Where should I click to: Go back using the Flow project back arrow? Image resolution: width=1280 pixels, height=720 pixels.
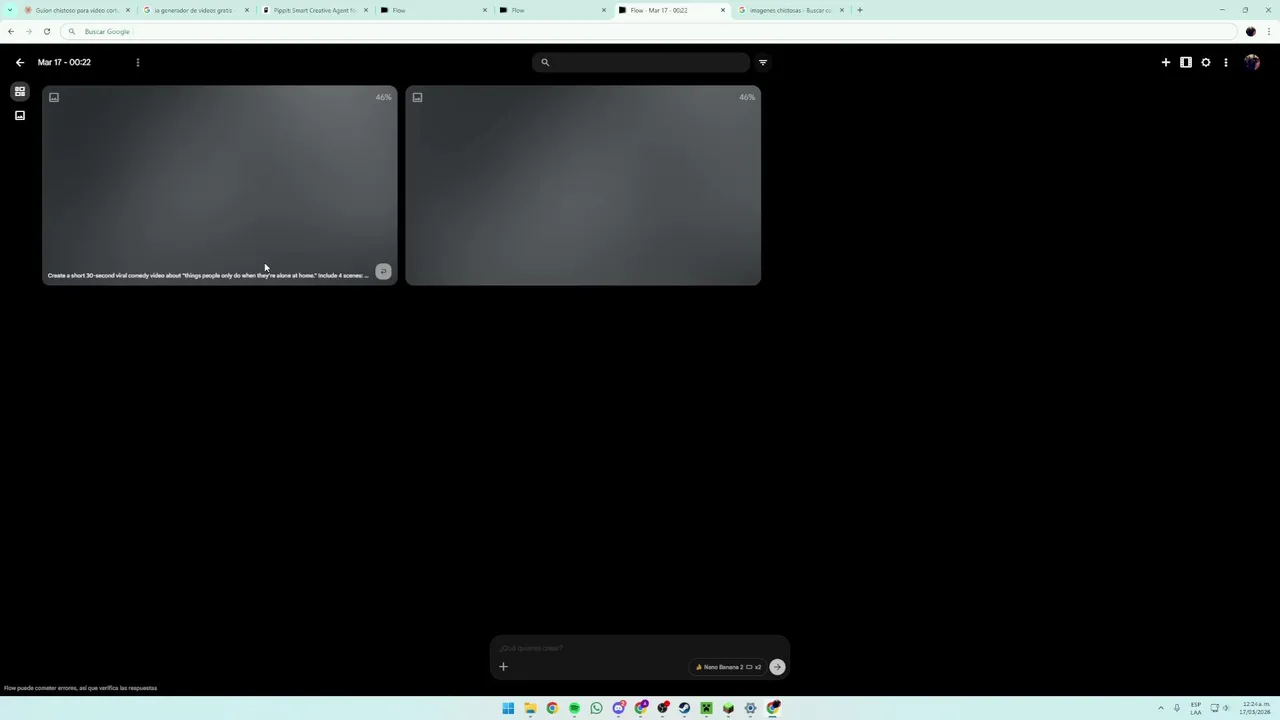click(20, 62)
